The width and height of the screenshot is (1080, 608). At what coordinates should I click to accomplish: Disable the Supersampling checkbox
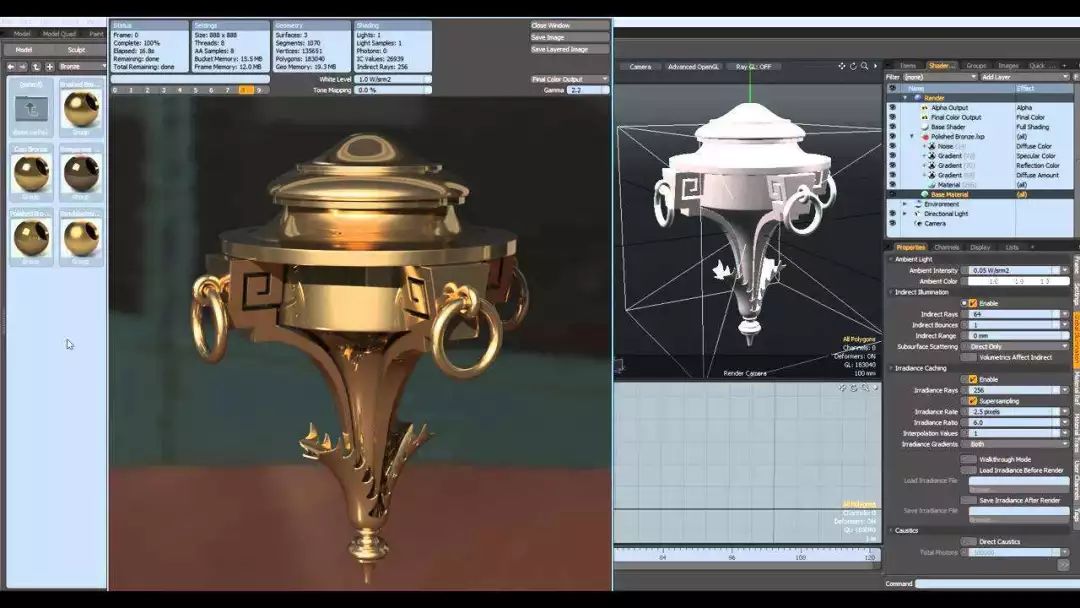click(972, 401)
